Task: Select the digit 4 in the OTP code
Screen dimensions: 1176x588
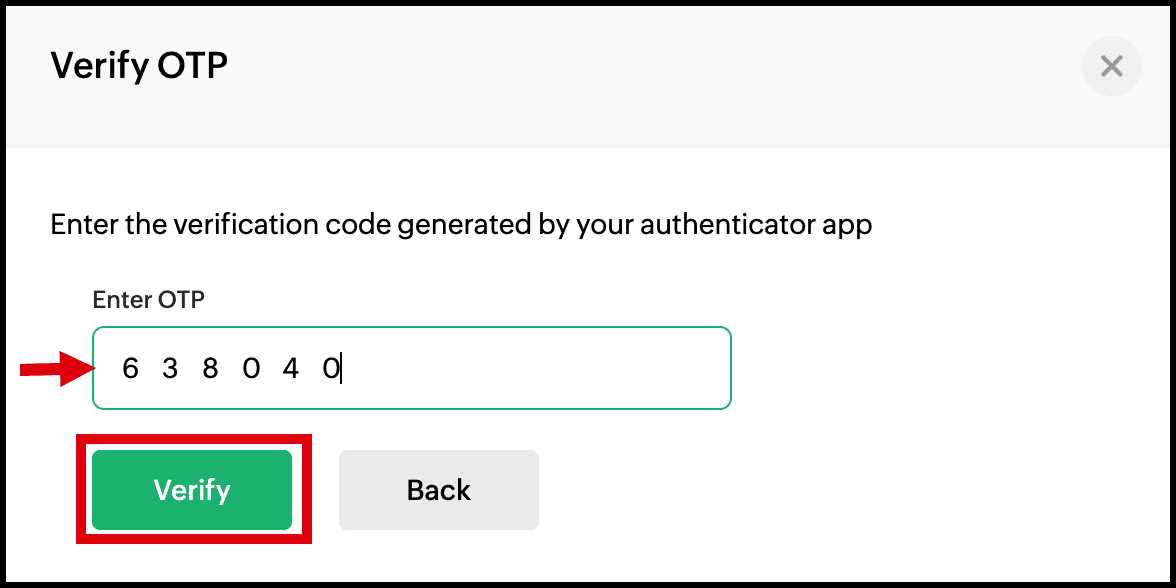Action: click(x=291, y=369)
